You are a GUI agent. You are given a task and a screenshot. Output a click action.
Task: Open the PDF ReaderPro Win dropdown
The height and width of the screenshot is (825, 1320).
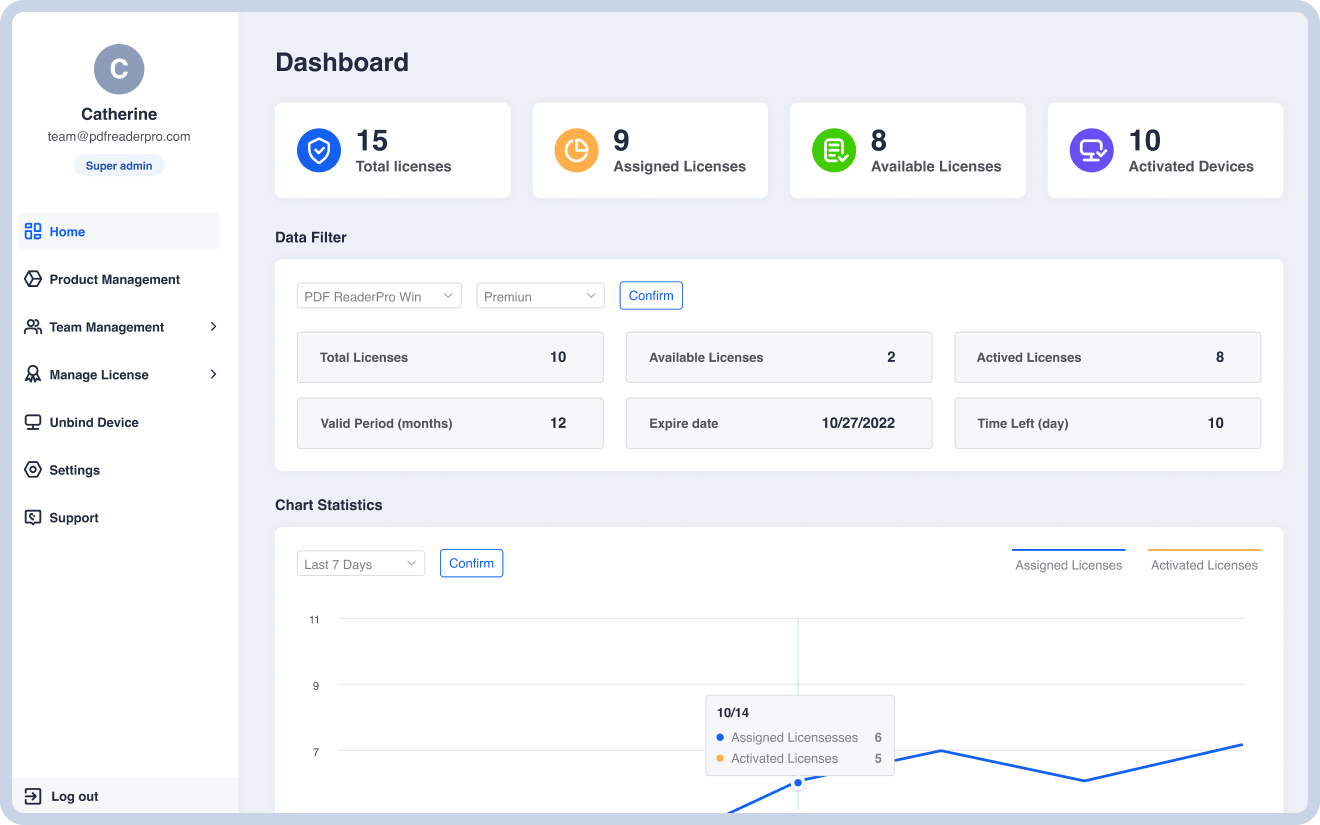[379, 296]
